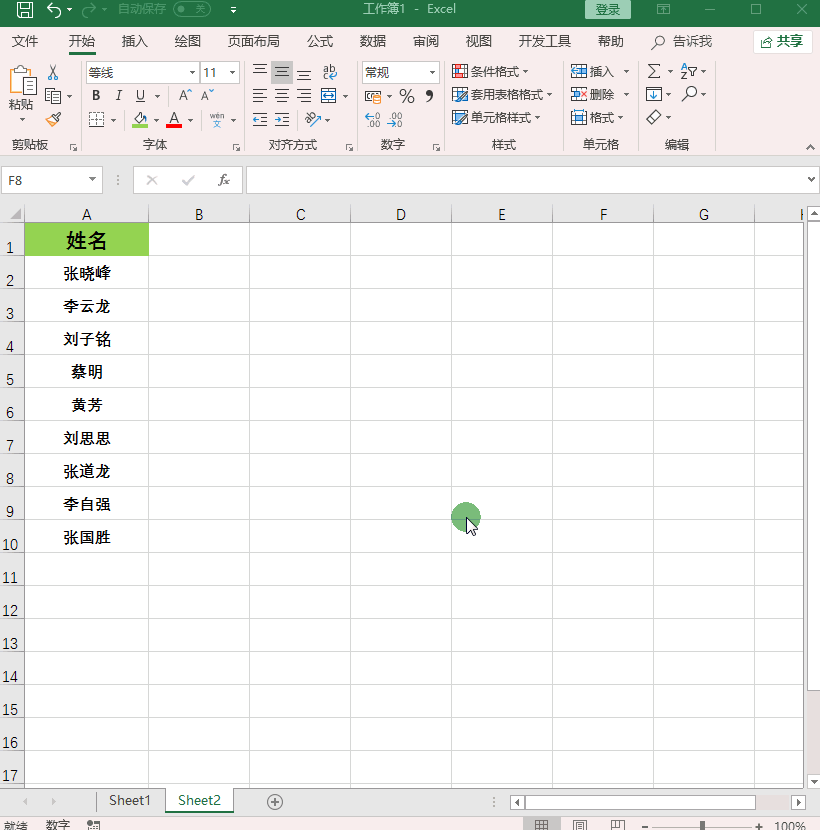Toggle the AutoSave switch
The height and width of the screenshot is (830, 820).
point(191,9)
